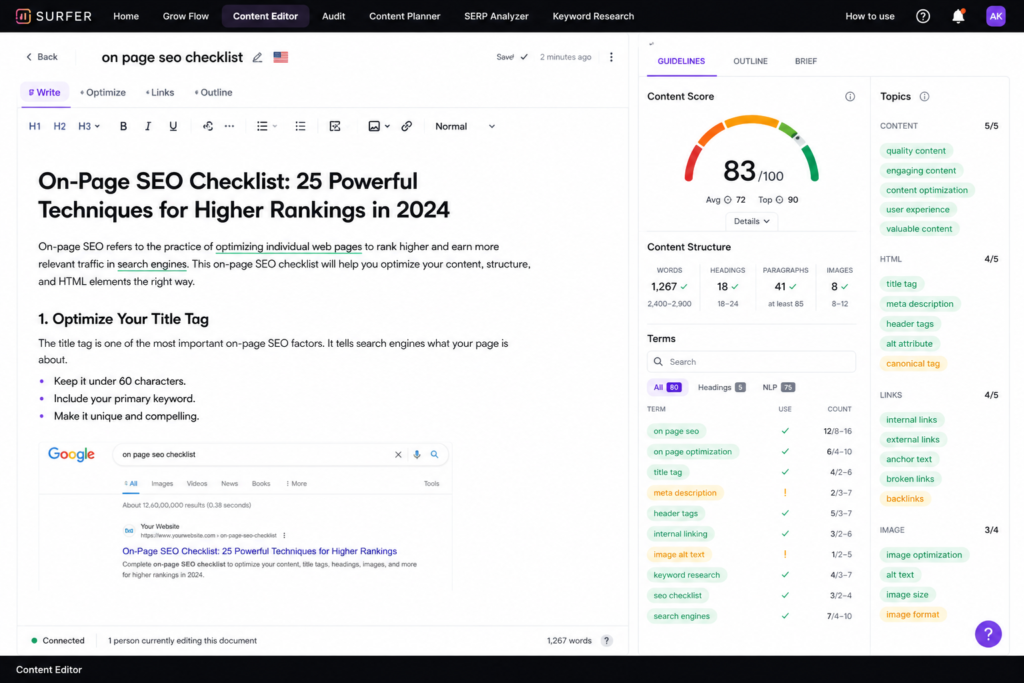1024x683 pixels.
Task: Select the Links mode tab
Action: (159, 93)
